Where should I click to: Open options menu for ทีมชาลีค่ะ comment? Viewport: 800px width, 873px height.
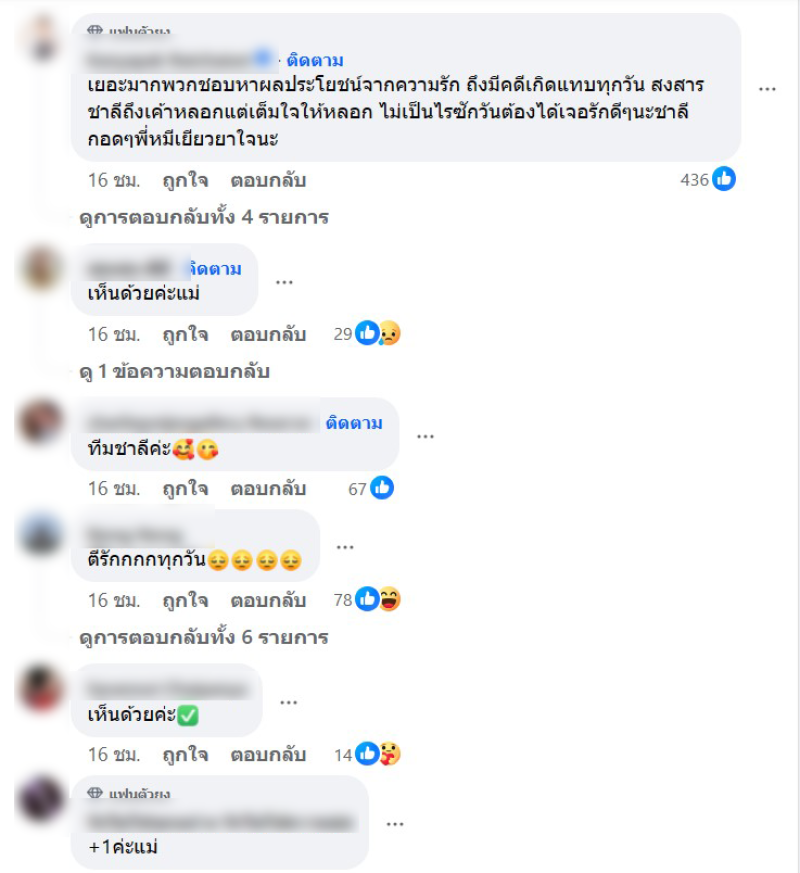(x=425, y=436)
